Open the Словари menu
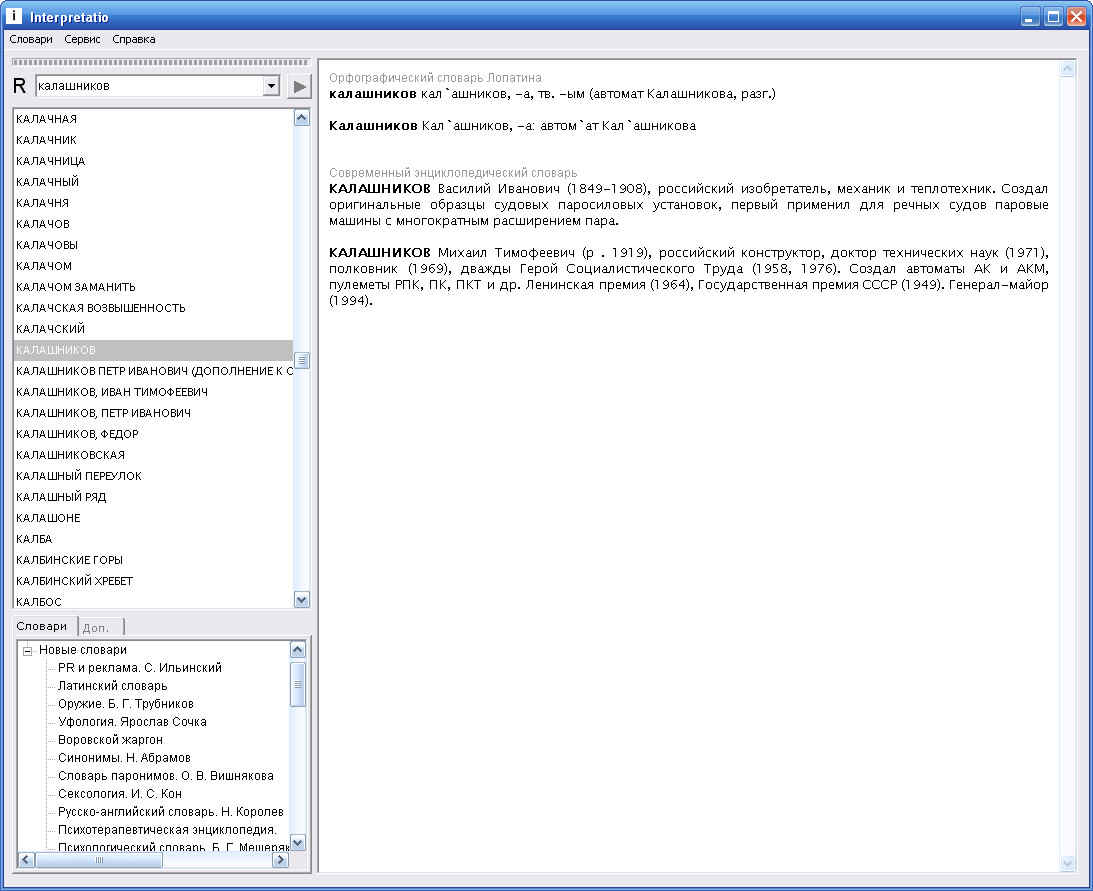Image resolution: width=1093 pixels, height=891 pixels. (x=31, y=40)
